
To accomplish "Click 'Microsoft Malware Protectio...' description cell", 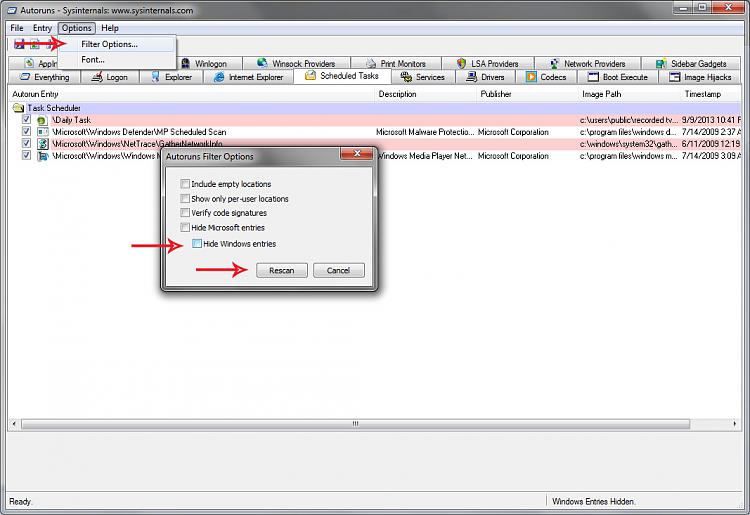I will 425,132.
